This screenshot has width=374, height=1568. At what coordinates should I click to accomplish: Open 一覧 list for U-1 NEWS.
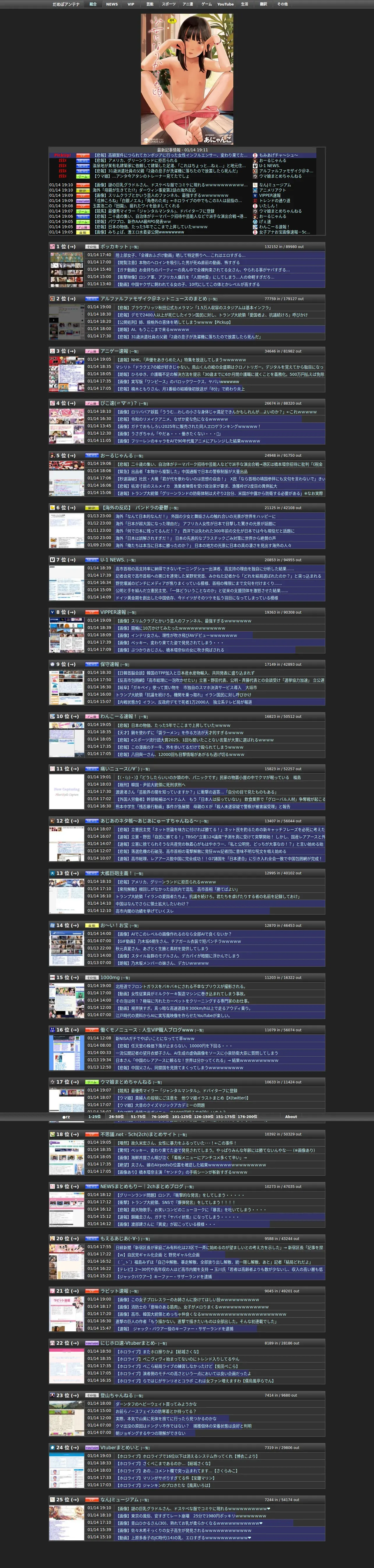coord(132,560)
